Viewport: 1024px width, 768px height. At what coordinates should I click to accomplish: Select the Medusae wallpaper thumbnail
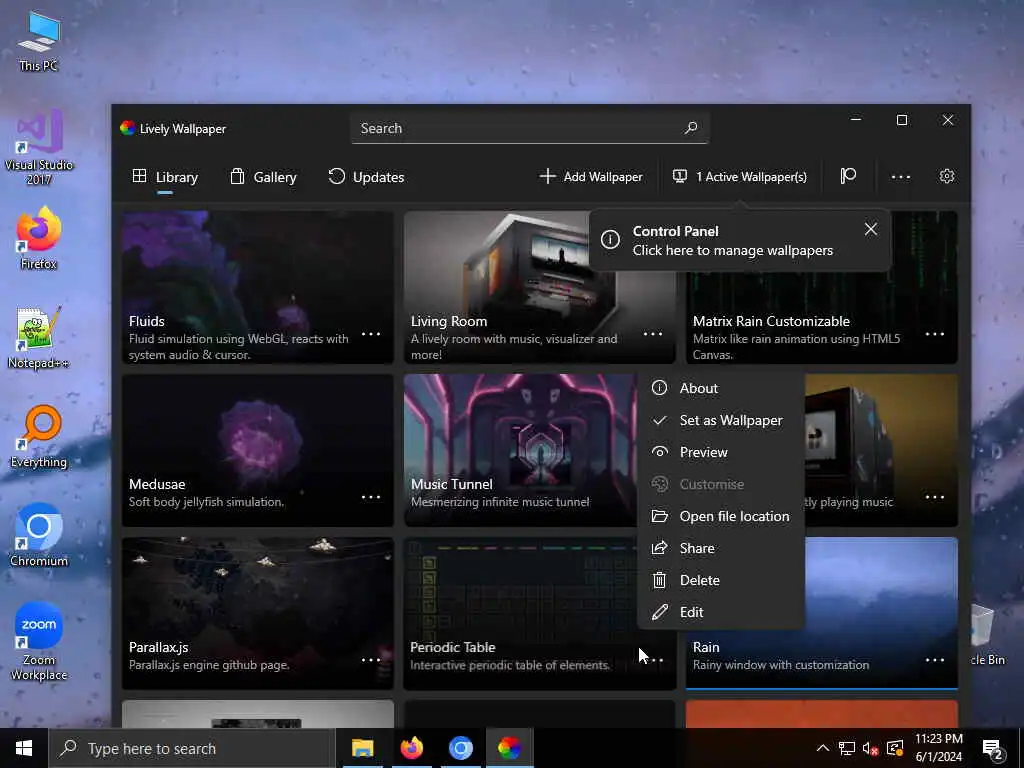[x=257, y=450]
